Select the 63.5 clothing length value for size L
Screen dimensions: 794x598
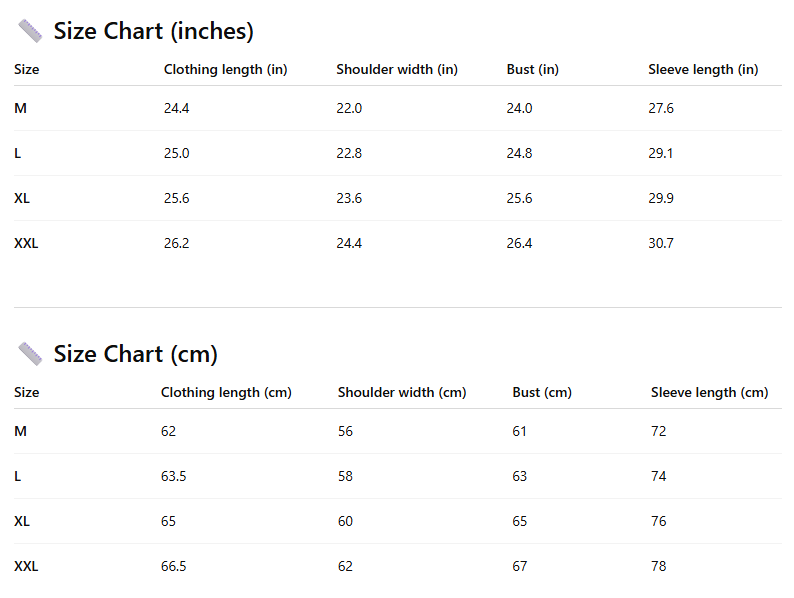[x=173, y=476]
